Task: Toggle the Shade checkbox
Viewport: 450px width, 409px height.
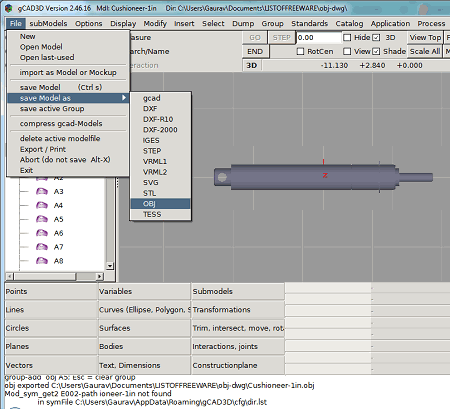Action: (x=376, y=51)
